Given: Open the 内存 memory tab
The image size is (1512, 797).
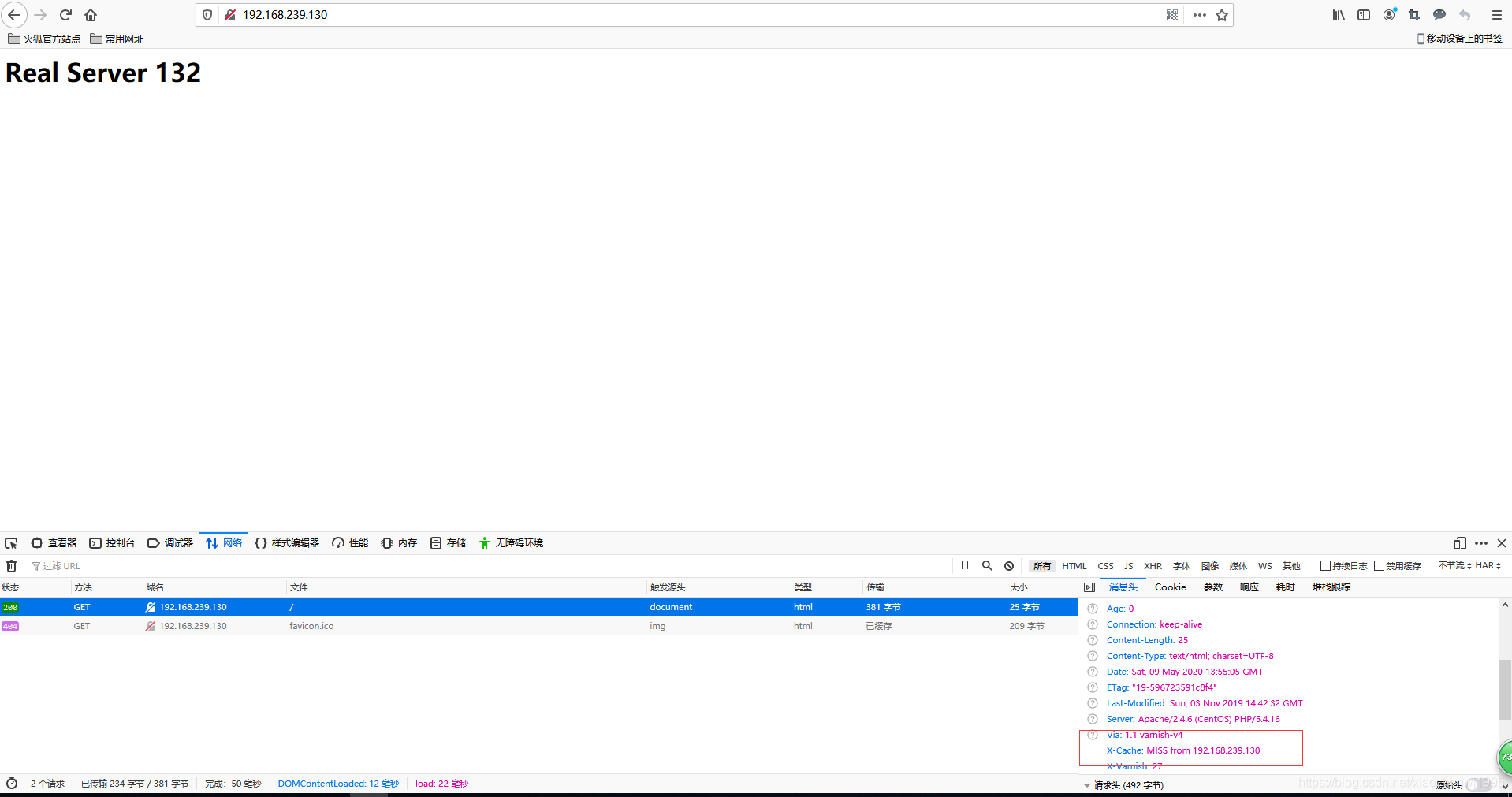Looking at the screenshot, I should (399, 543).
